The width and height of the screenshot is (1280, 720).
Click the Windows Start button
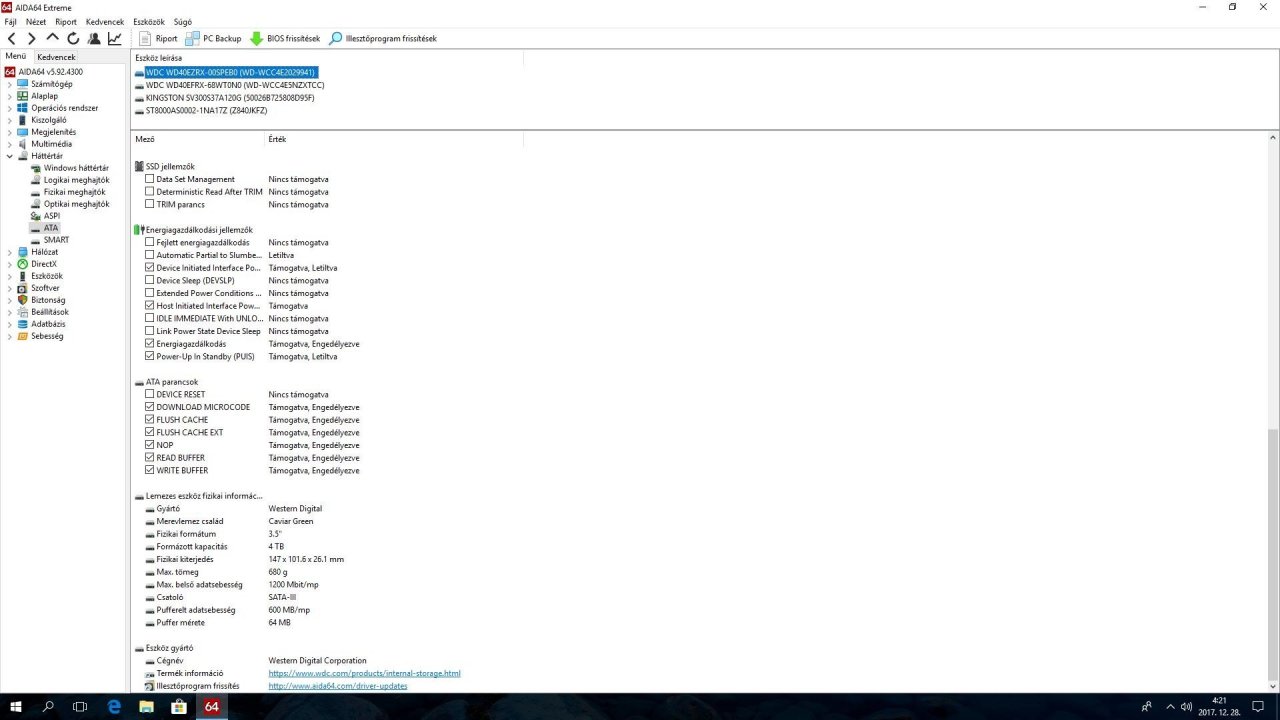pos(16,706)
